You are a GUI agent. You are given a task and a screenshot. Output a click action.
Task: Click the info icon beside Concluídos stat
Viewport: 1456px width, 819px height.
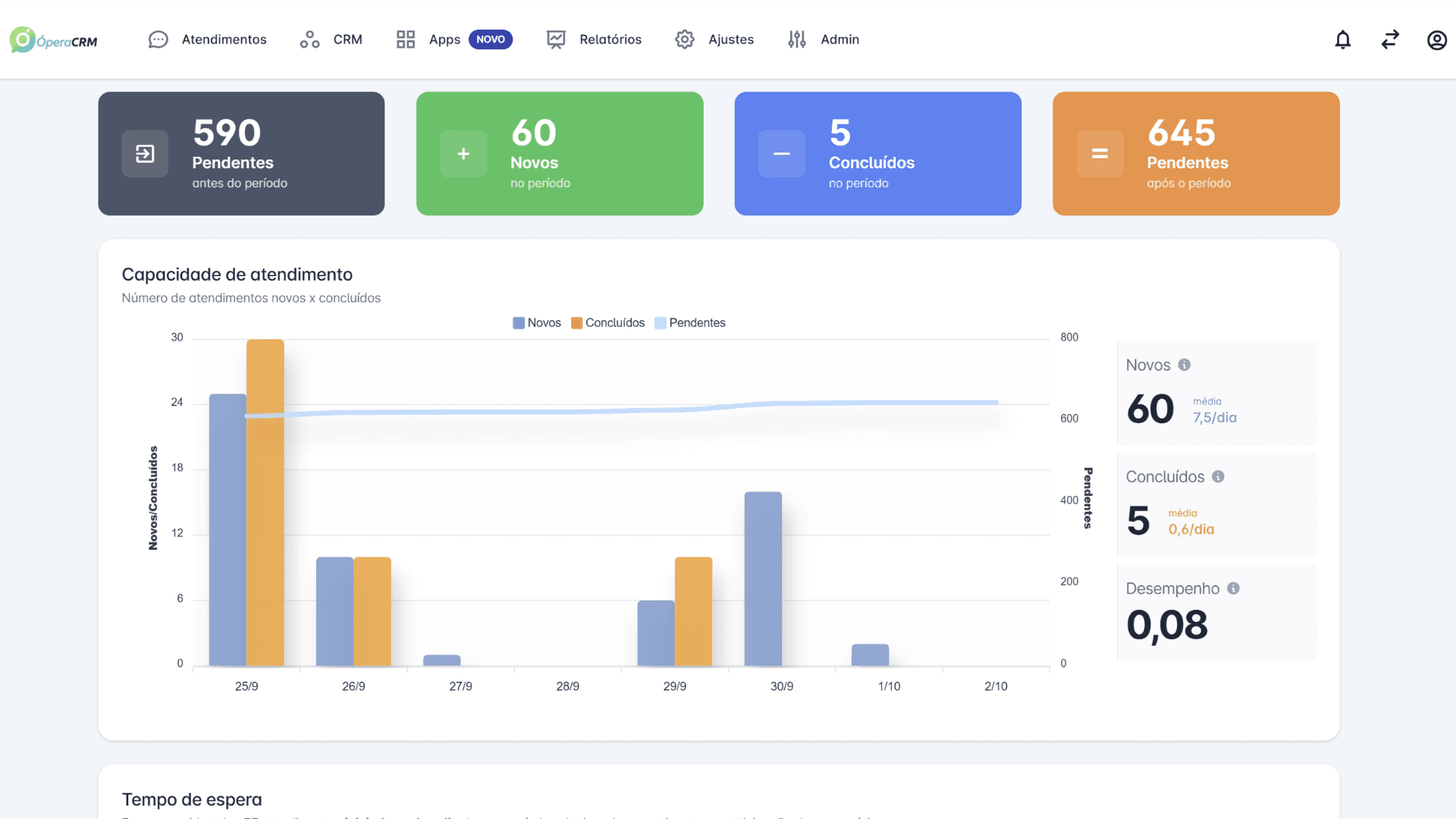pos(1218,476)
